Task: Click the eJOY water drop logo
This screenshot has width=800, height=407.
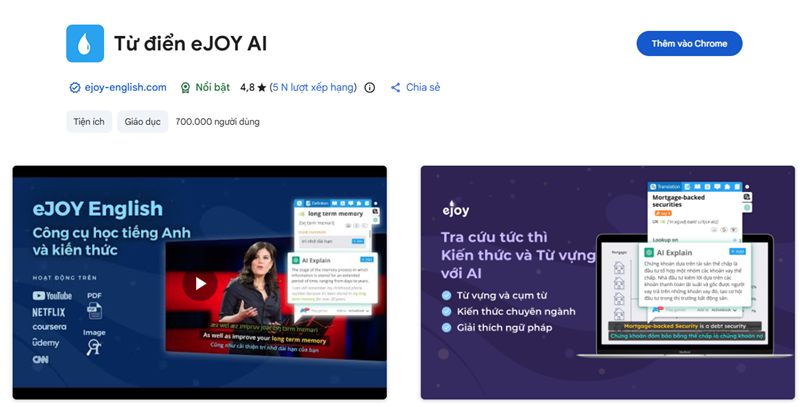Action: coord(85,44)
